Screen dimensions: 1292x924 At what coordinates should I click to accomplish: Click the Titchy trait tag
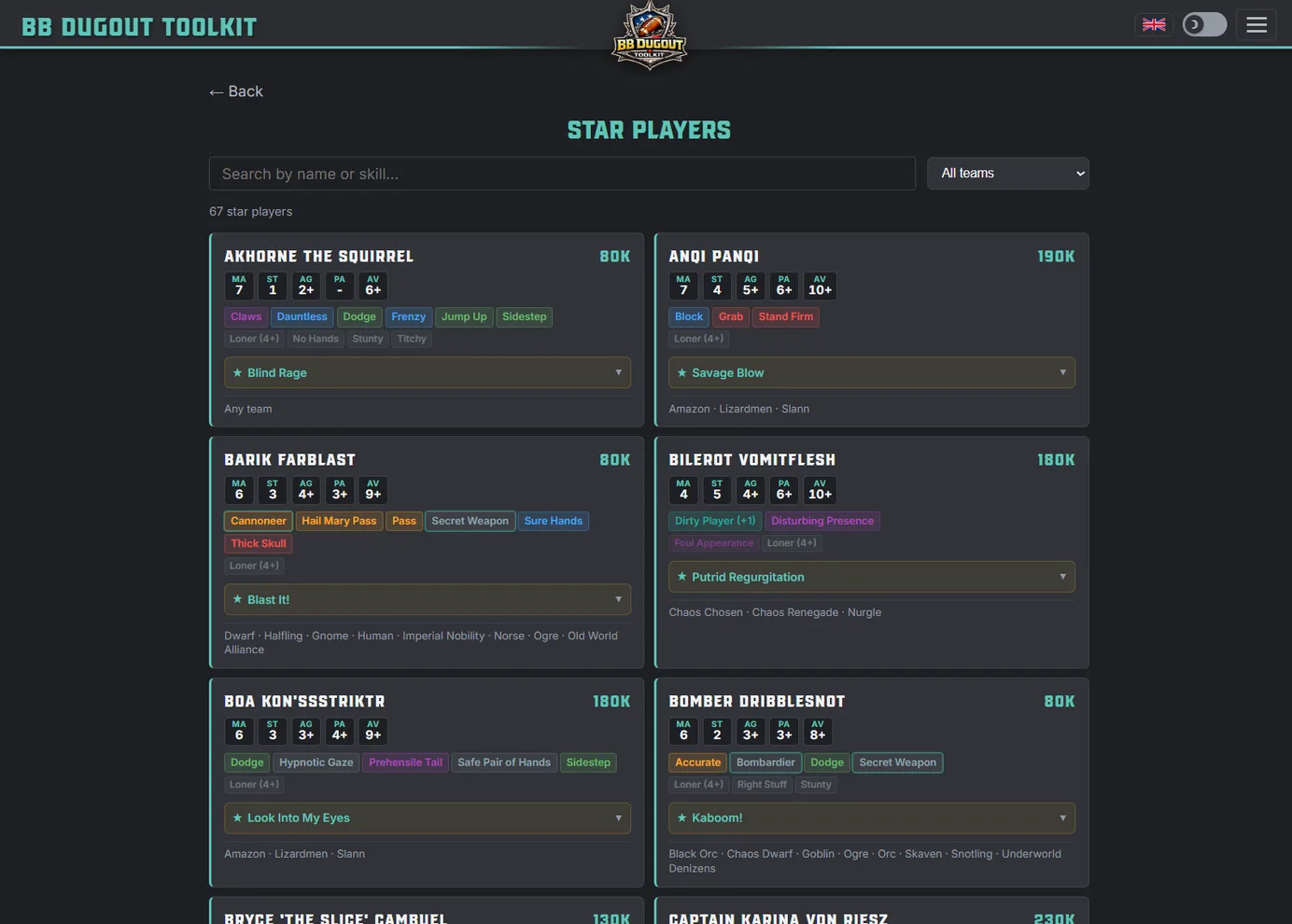click(412, 339)
